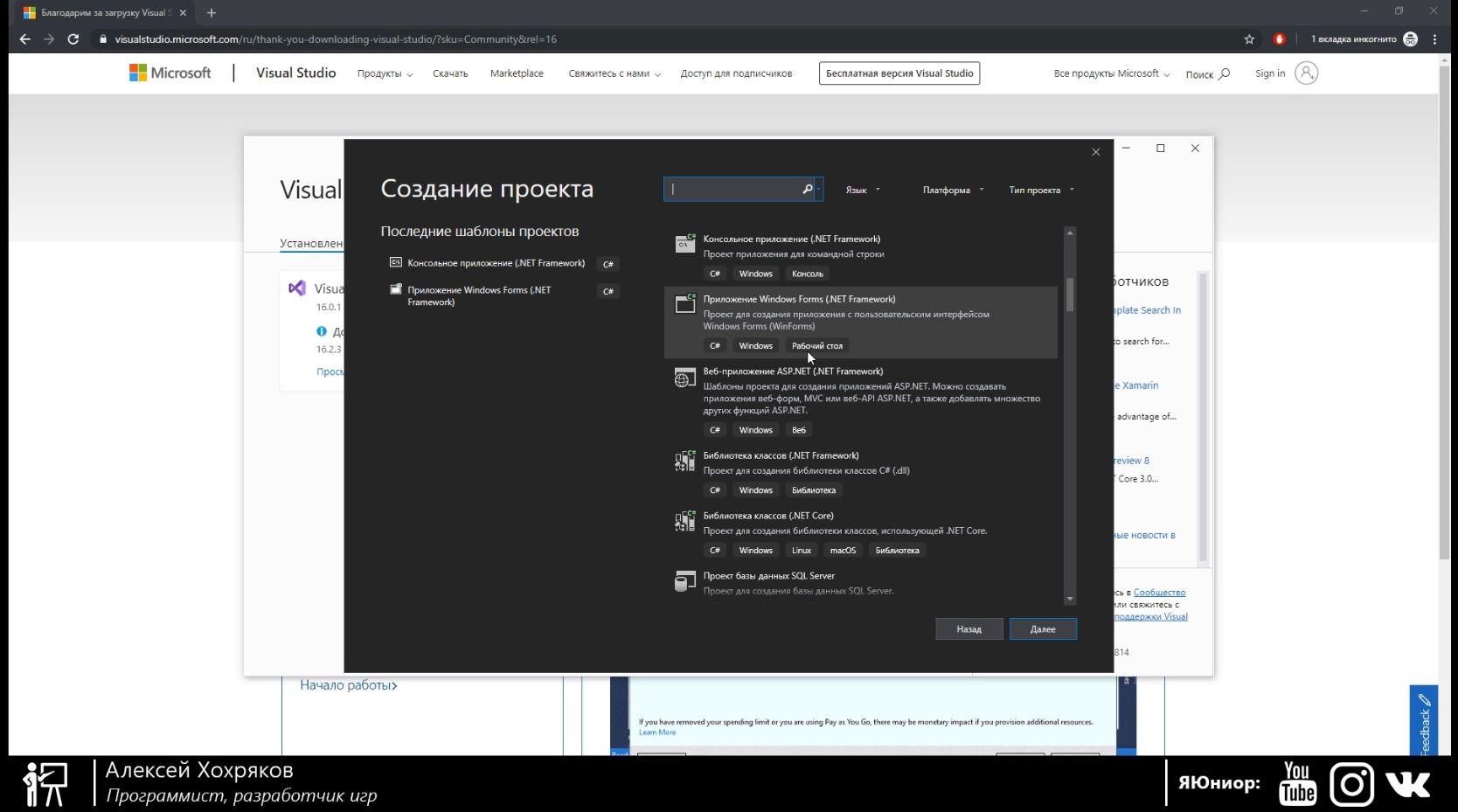Select the ASP.NET web application globe icon

(x=685, y=378)
